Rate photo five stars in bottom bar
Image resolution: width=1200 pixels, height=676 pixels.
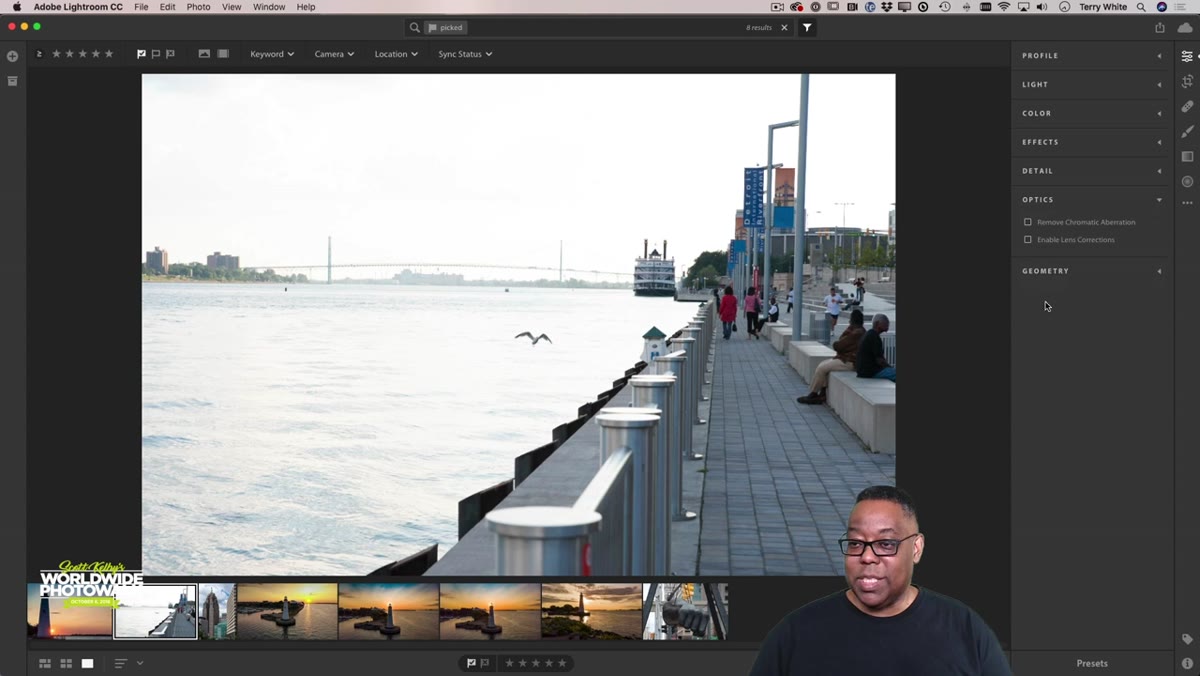click(562, 663)
